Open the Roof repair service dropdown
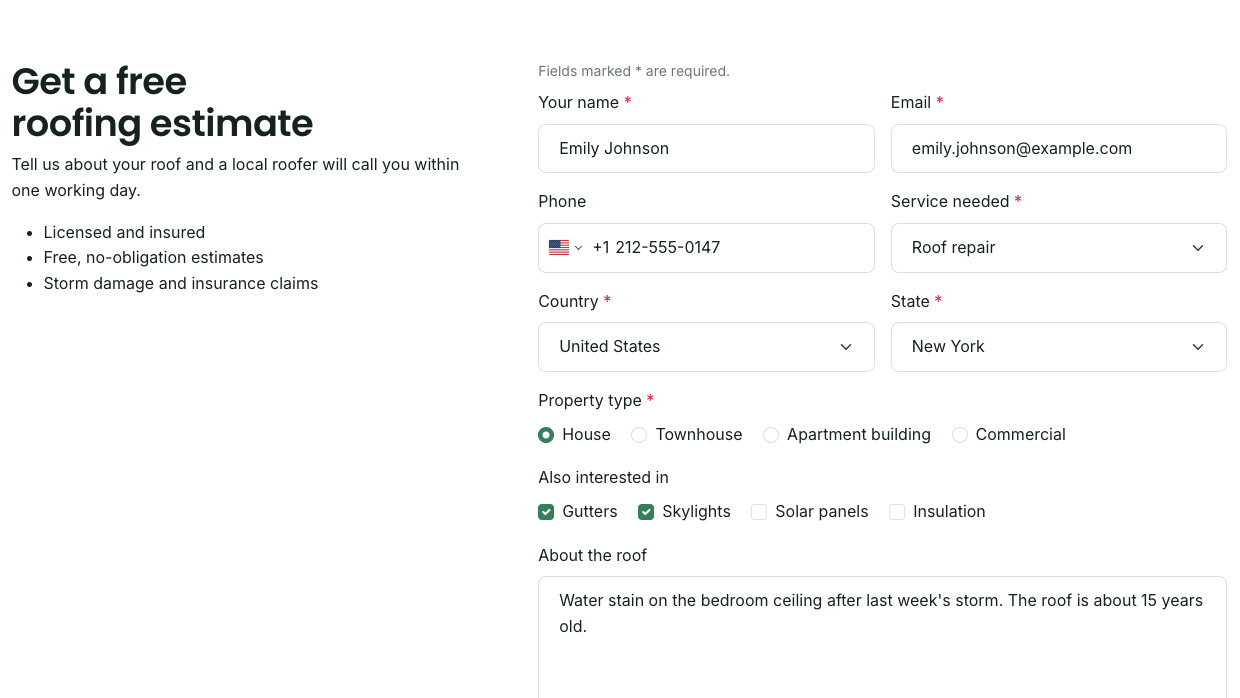The image size is (1240, 698). (1058, 248)
